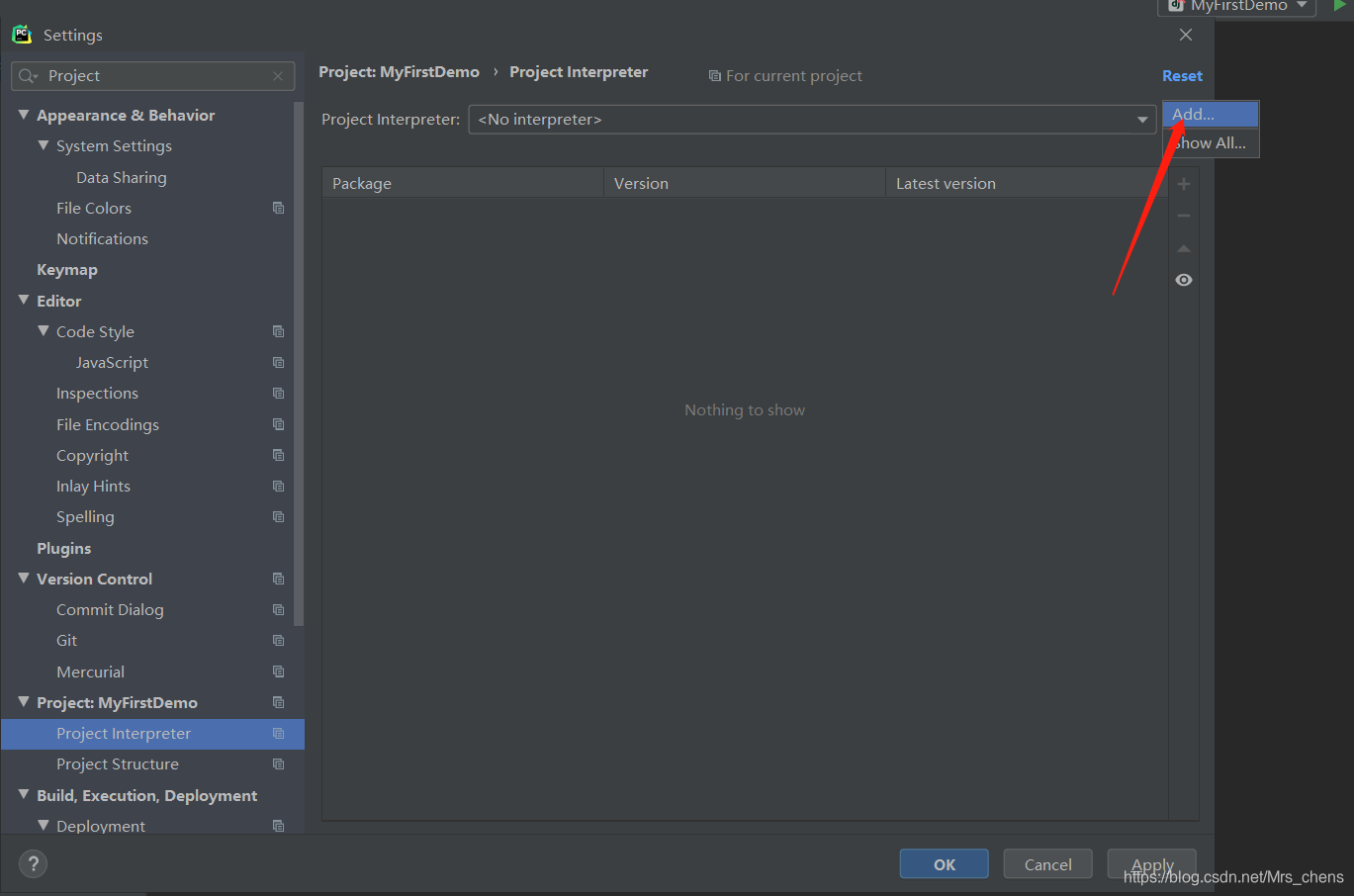The width and height of the screenshot is (1354, 896).
Task: Open the help question mark button
Action: coord(33,863)
